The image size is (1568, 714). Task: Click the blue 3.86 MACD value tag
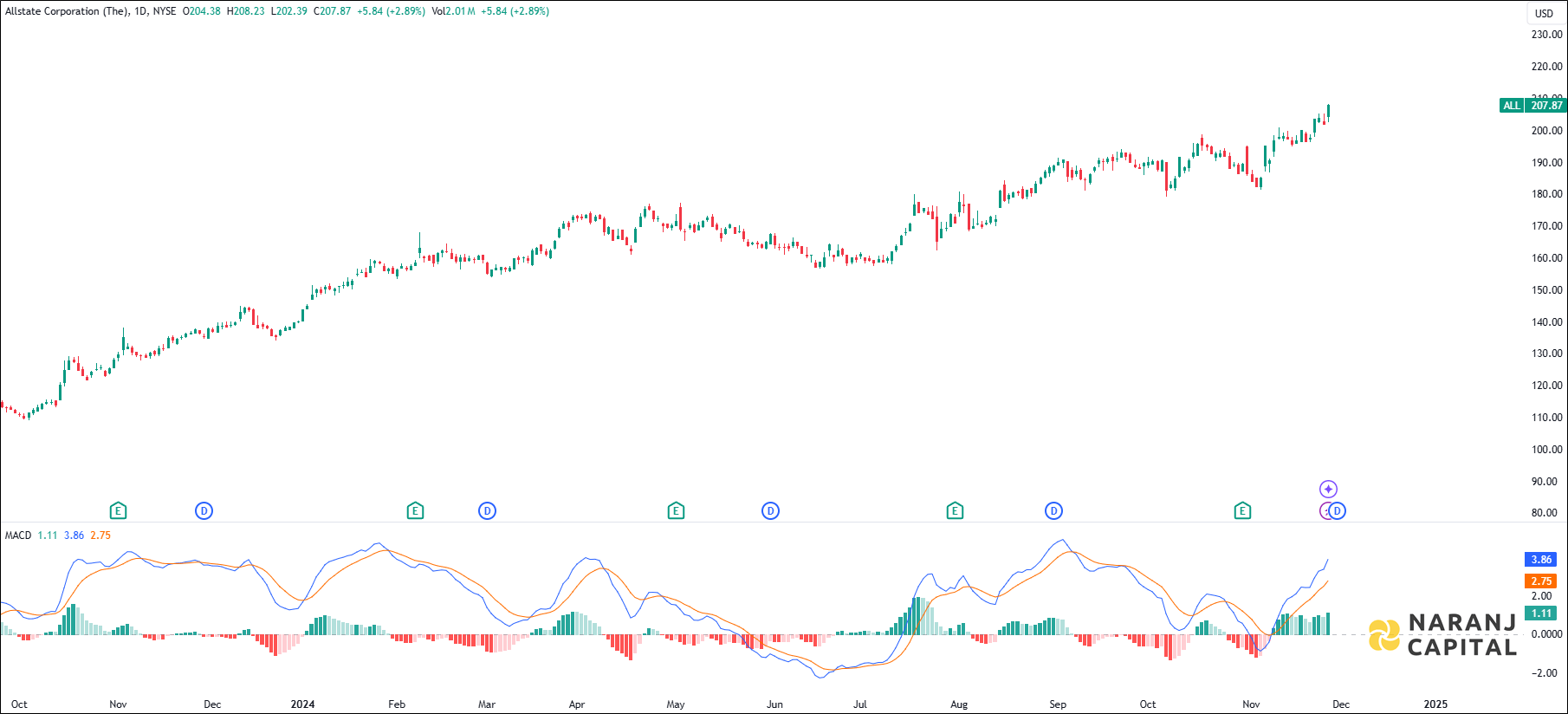1540,560
